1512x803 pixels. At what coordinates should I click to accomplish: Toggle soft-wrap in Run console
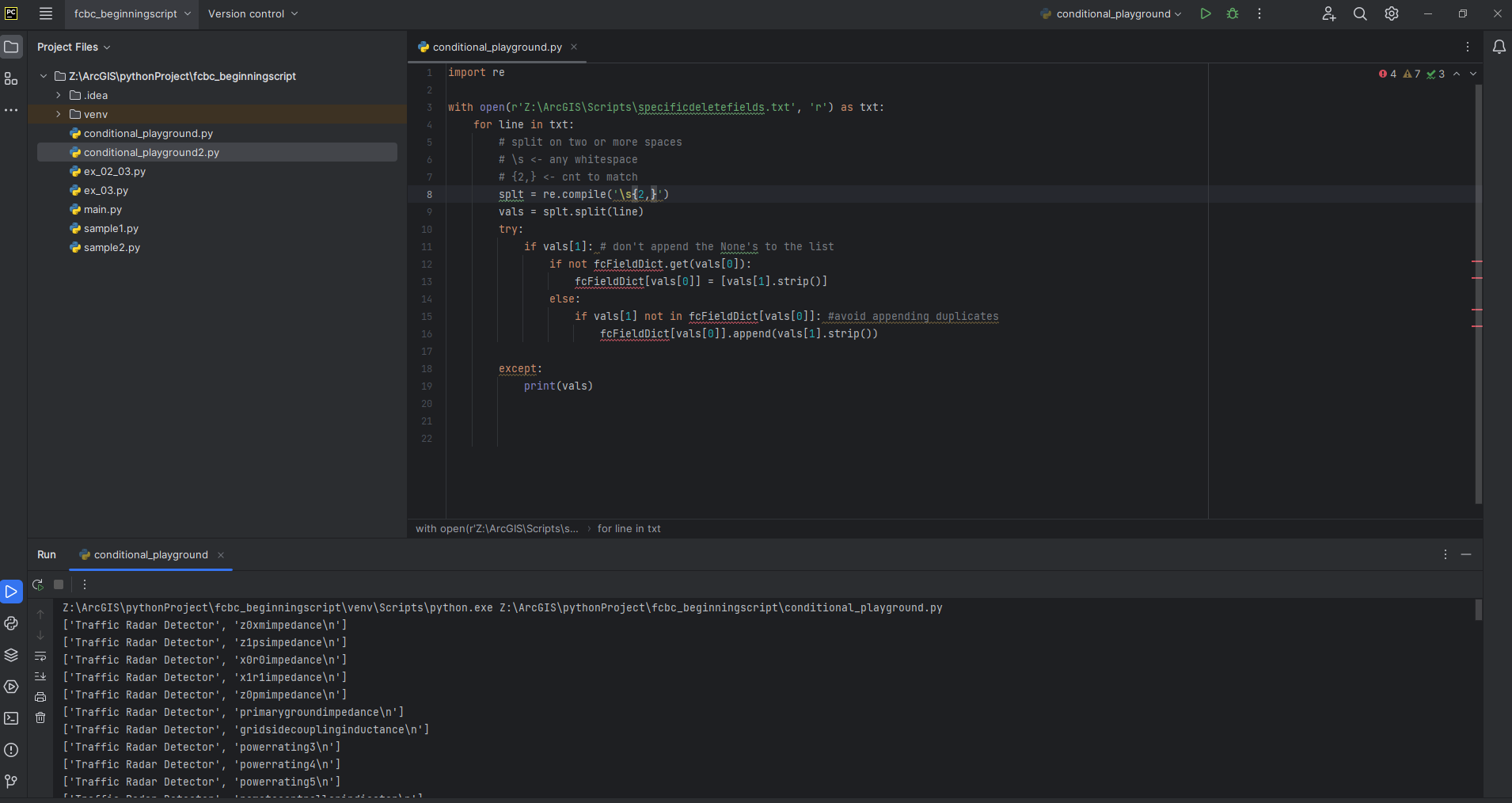40,656
